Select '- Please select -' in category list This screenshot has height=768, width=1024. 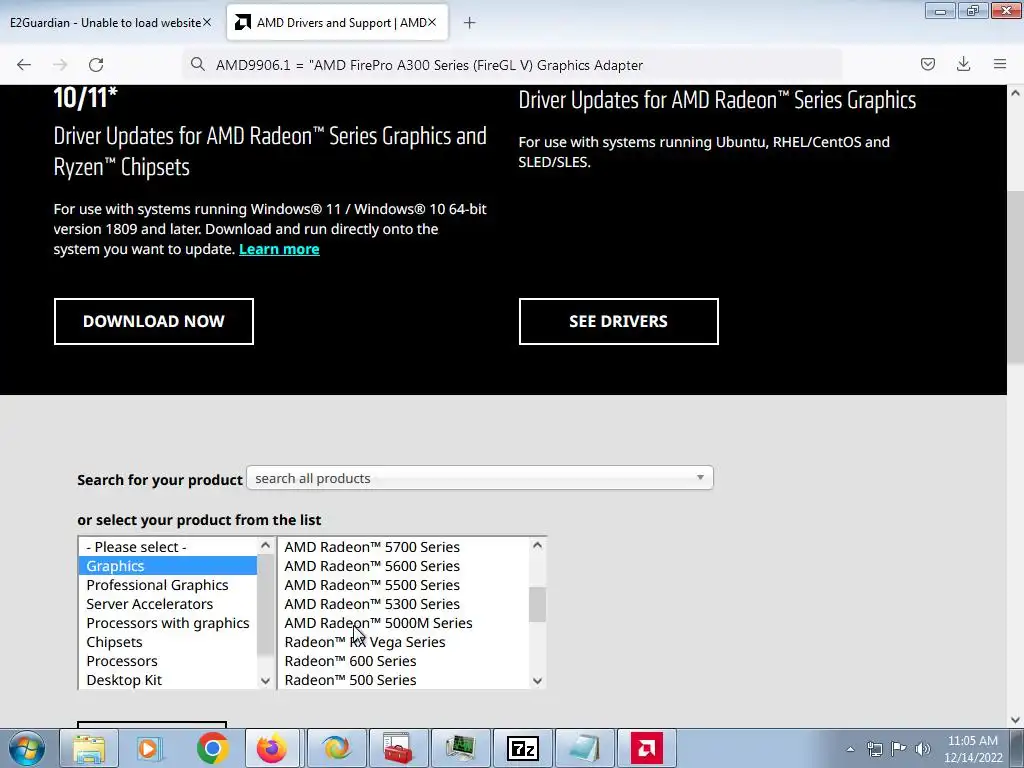point(168,547)
